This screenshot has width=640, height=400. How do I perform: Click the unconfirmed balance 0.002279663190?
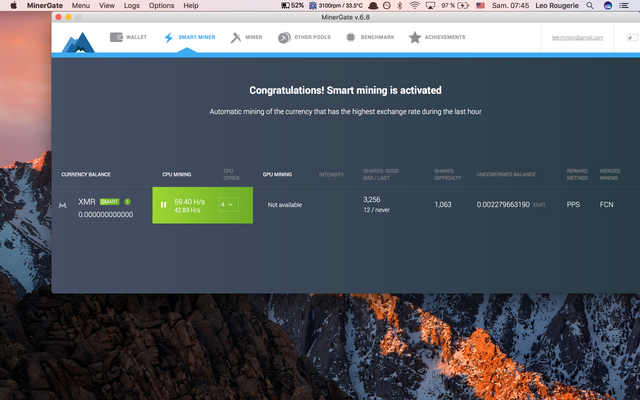[503, 204]
